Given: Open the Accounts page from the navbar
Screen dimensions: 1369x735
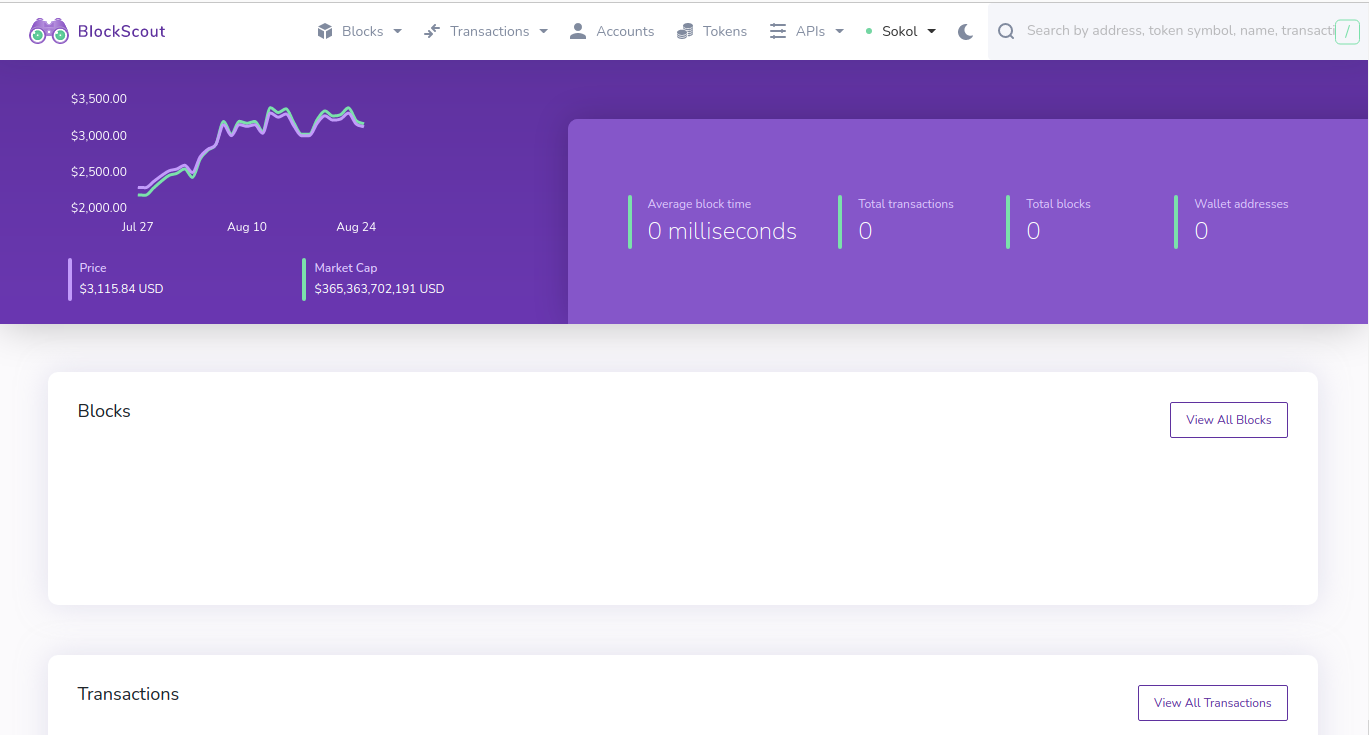Looking at the screenshot, I should click(x=626, y=30).
